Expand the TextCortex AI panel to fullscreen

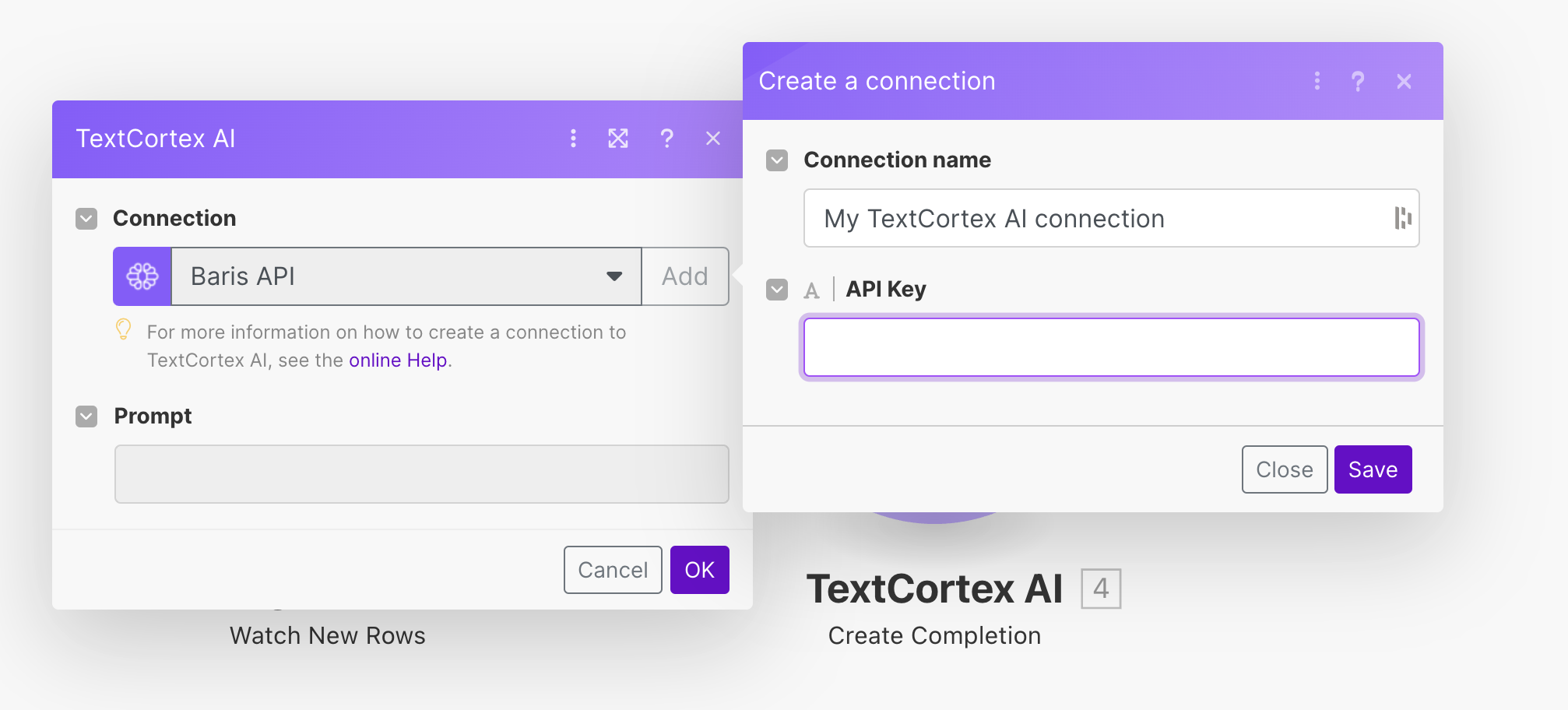[618, 139]
